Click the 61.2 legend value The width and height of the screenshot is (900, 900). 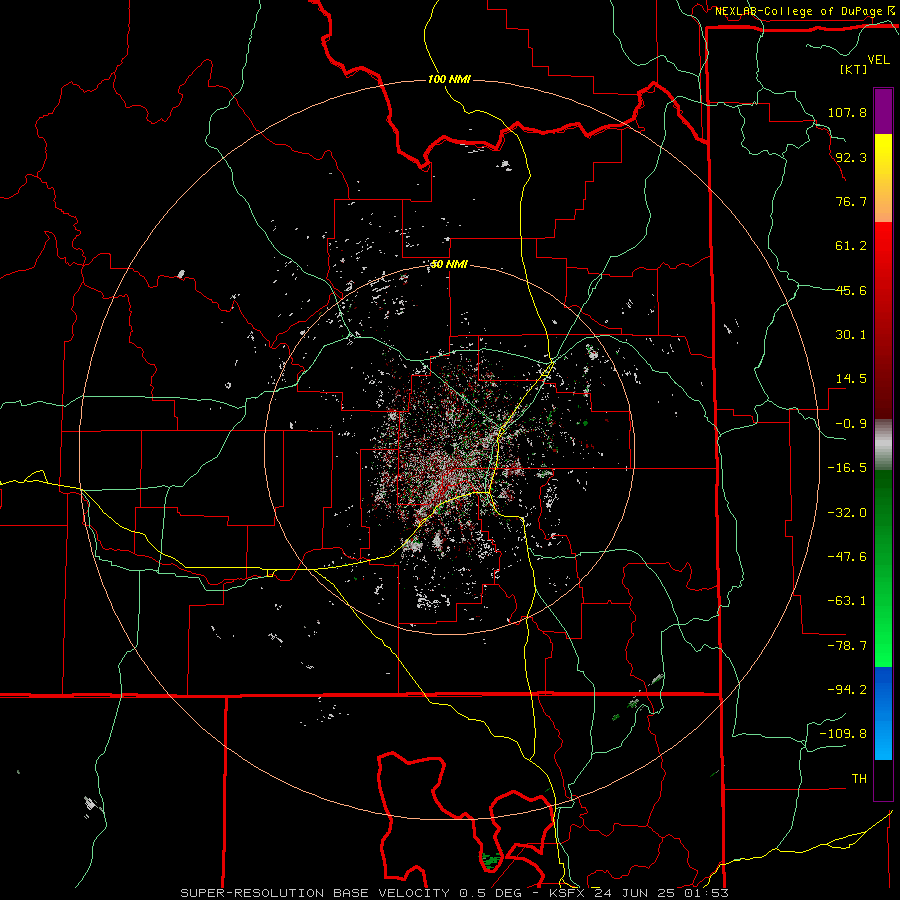tap(851, 246)
